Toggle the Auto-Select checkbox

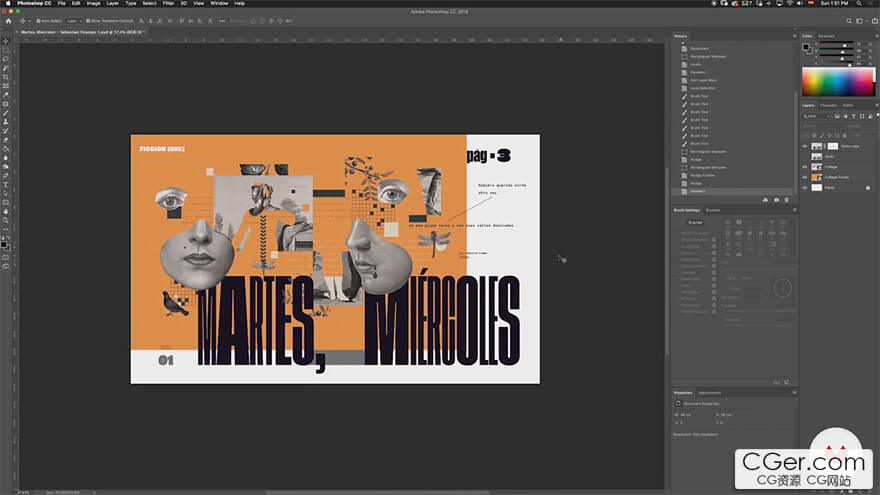pyautogui.click(x=38, y=21)
